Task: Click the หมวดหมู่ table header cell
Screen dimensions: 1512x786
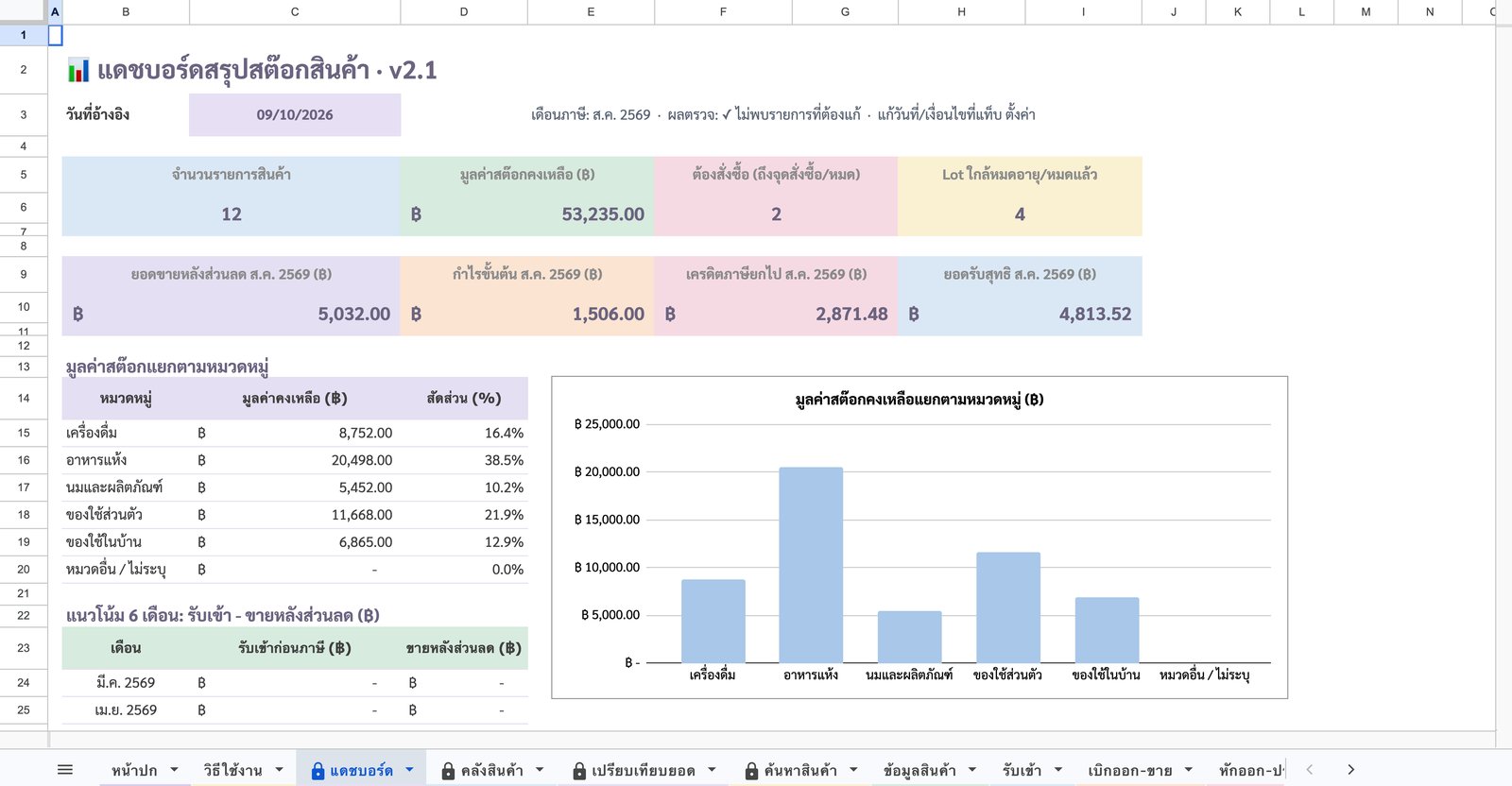Action: click(126, 399)
